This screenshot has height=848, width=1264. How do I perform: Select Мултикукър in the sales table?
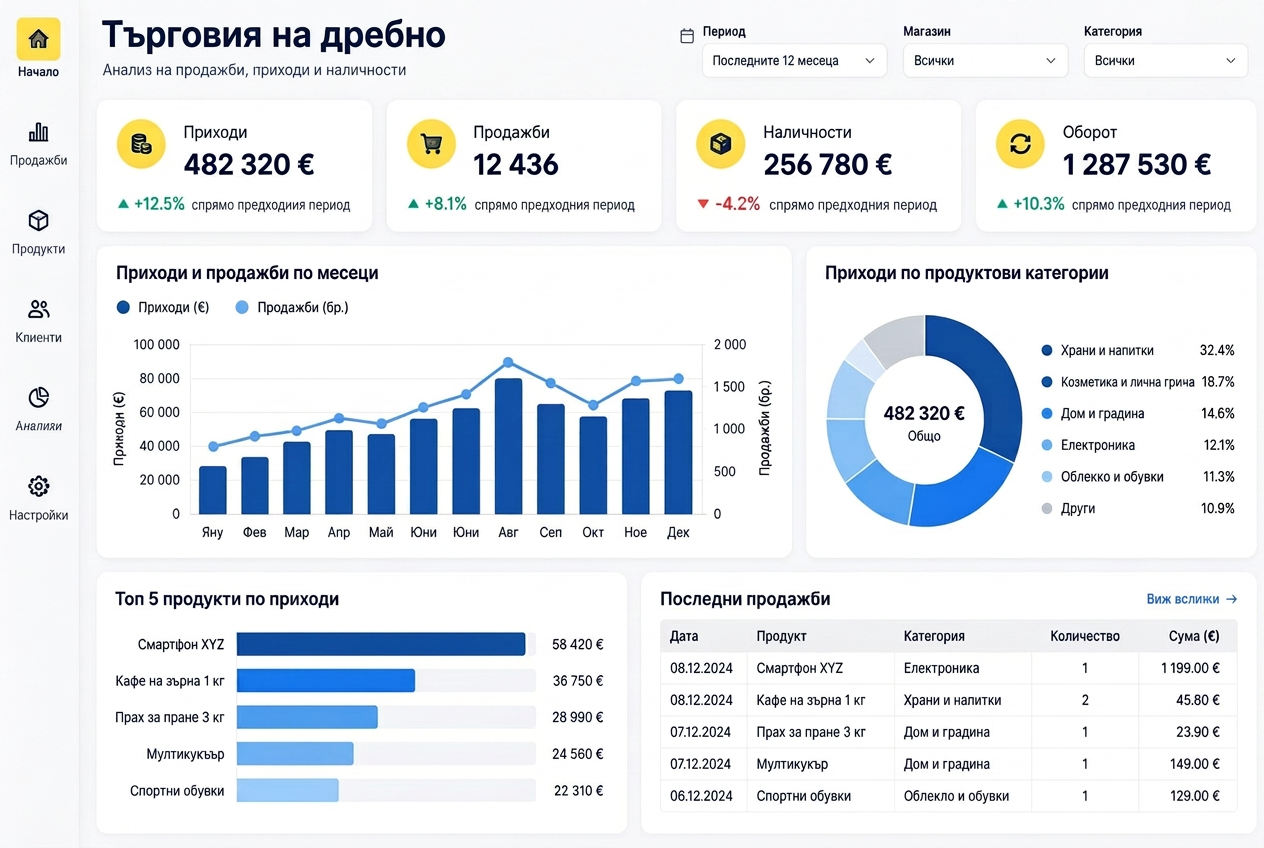(x=792, y=764)
